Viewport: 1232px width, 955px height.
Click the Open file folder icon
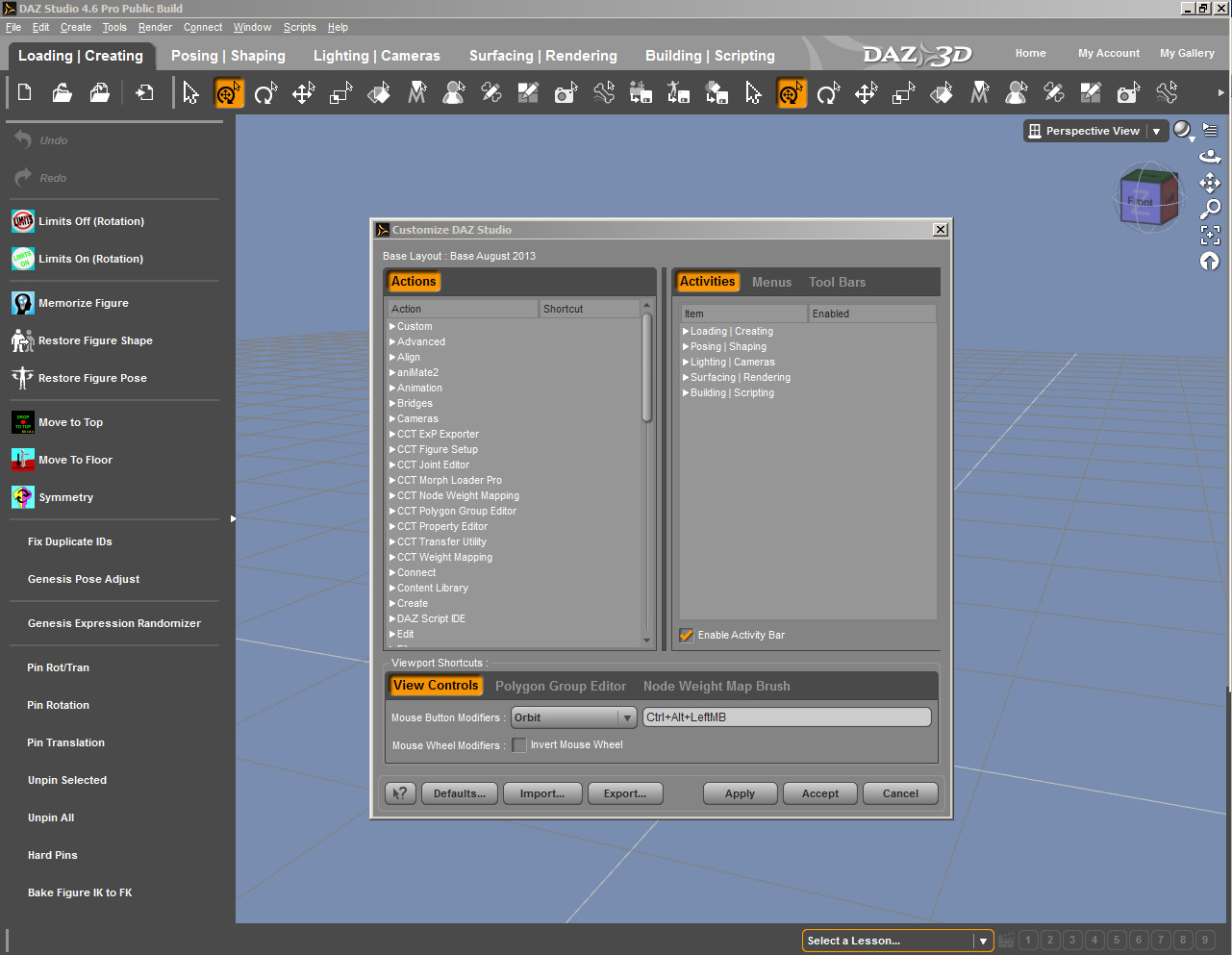click(63, 93)
